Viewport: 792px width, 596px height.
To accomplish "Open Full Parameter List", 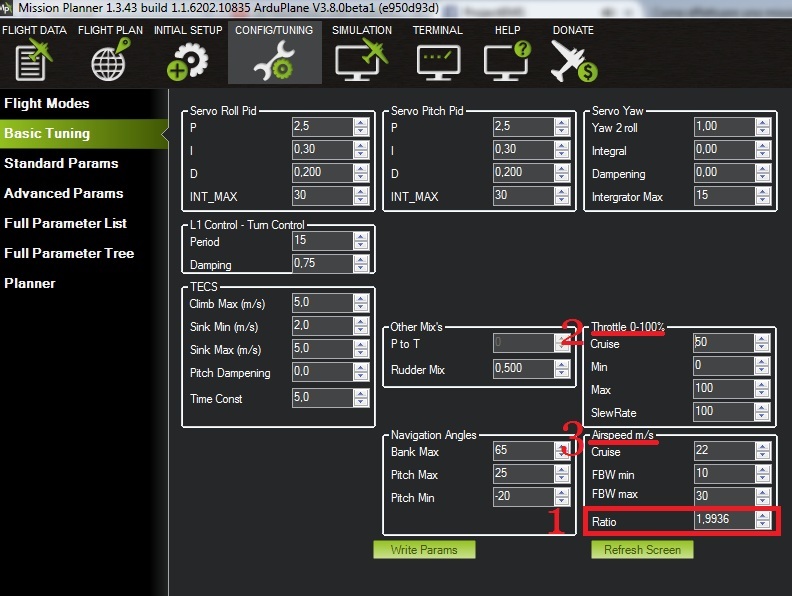I will (x=65, y=223).
